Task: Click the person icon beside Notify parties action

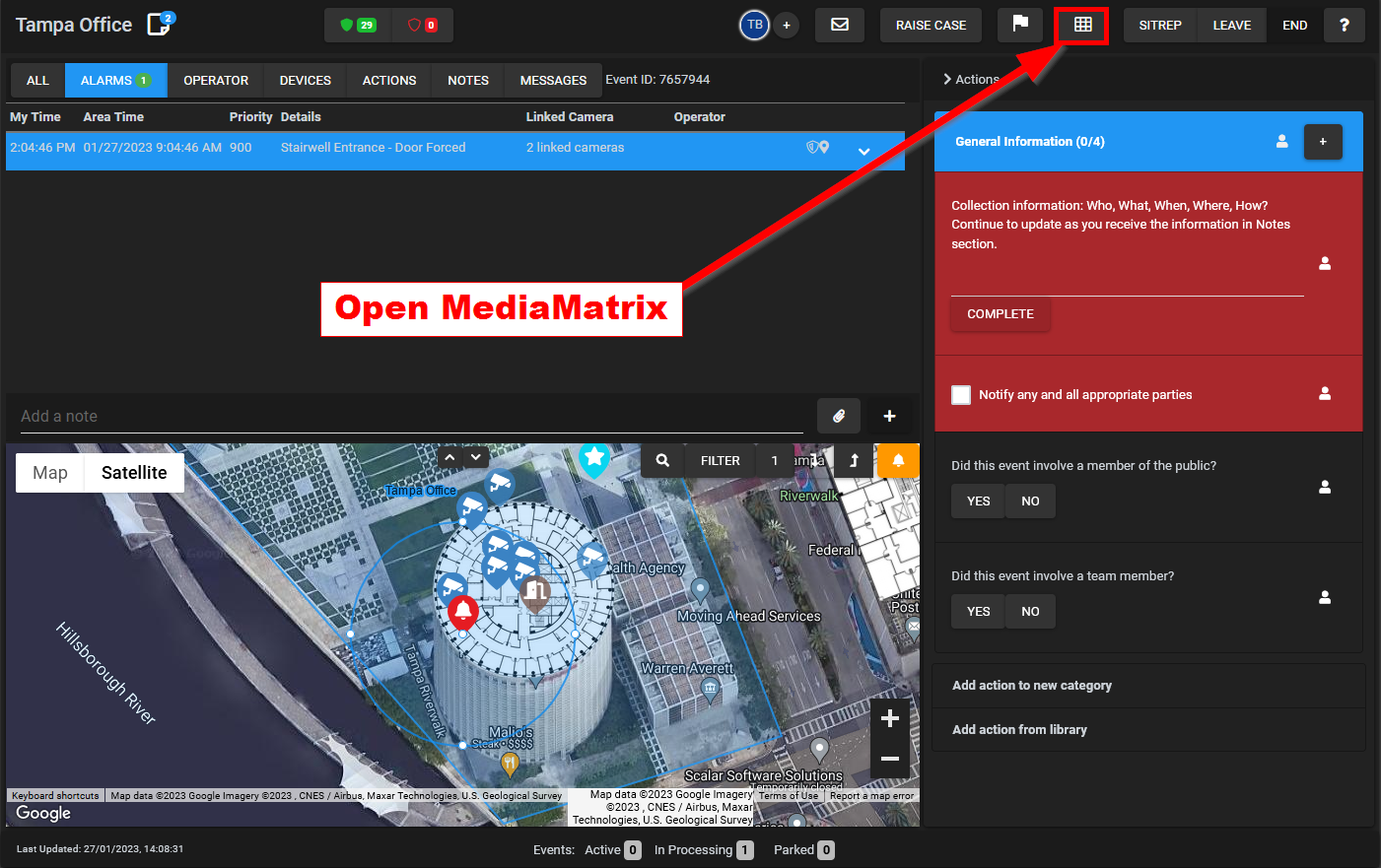Action: 1325,393
